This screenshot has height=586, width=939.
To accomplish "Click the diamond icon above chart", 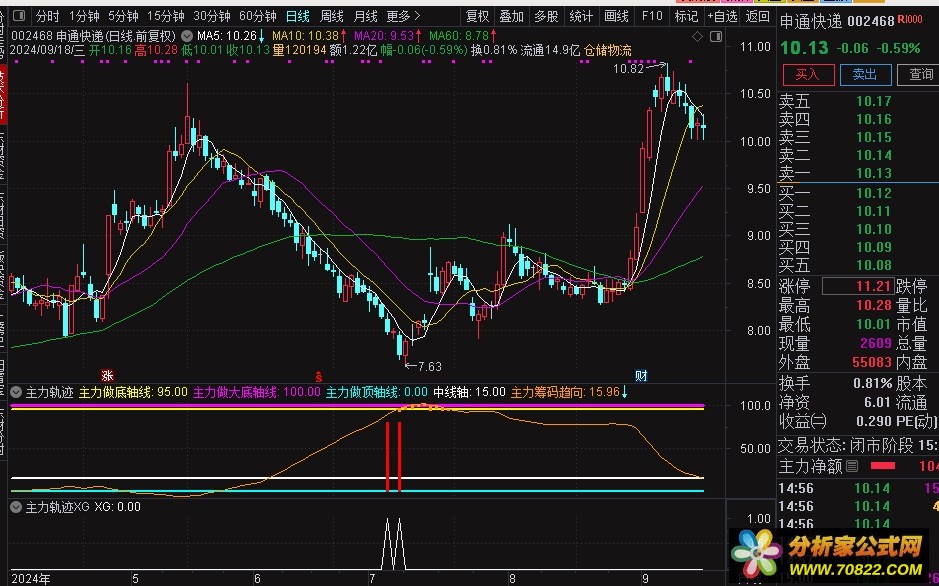I will coord(697,37).
